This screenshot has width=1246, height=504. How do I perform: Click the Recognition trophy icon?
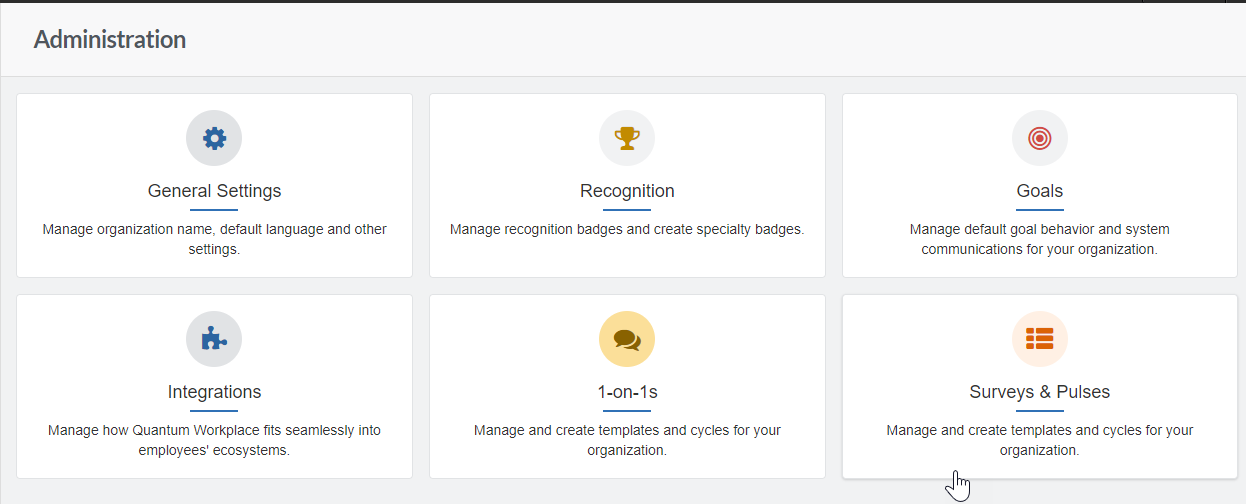[x=627, y=138]
